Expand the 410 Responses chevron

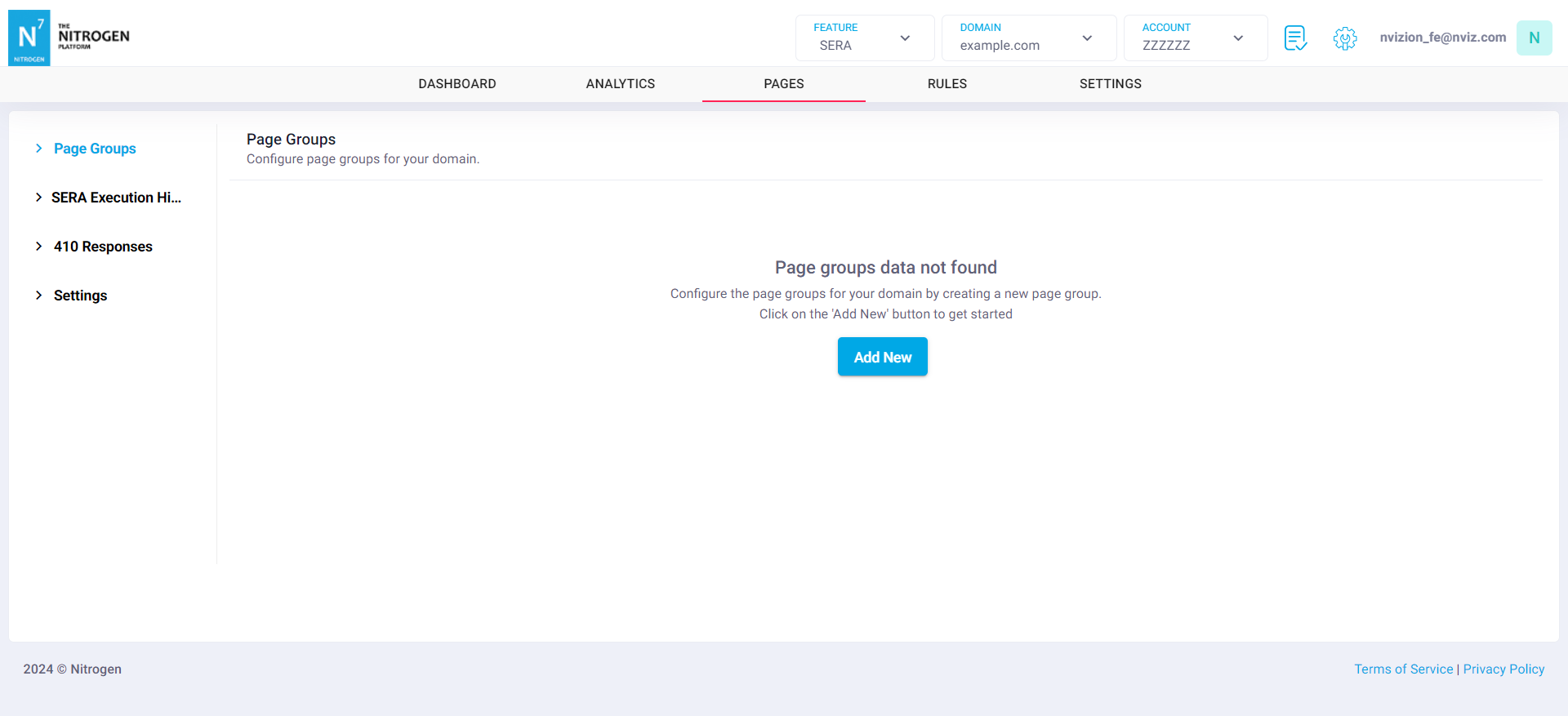(x=38, y=247)
